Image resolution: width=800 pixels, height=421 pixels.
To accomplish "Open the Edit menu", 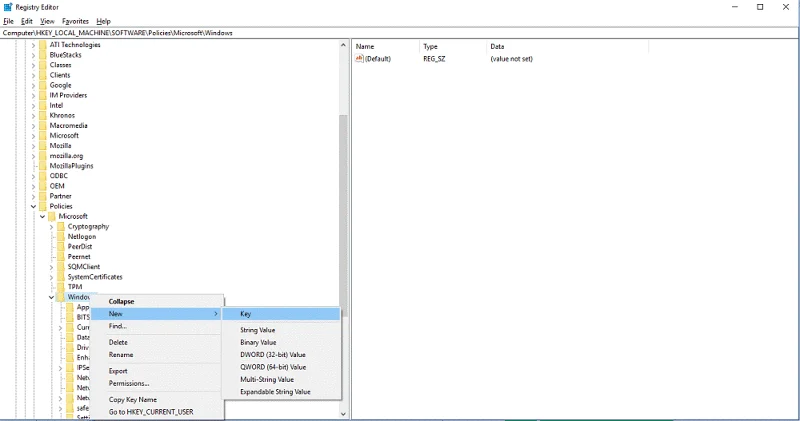I will coord(27,21).
